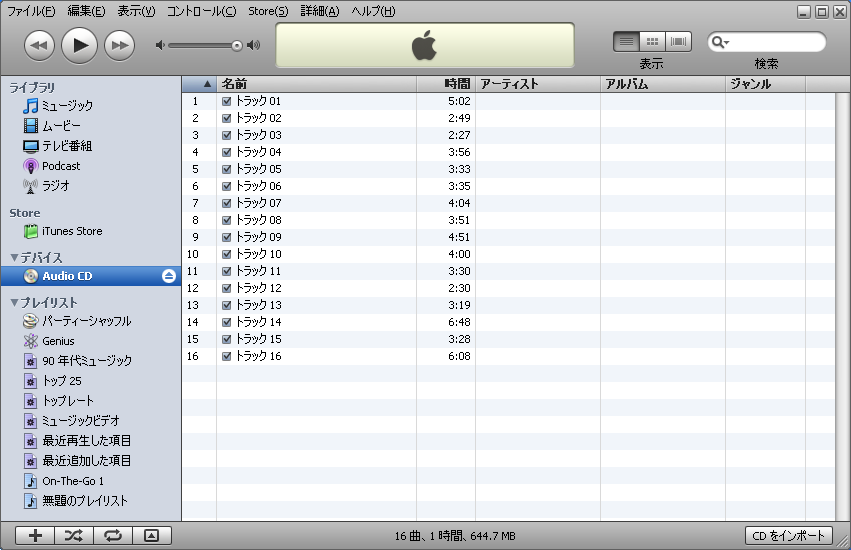The width and height of the screenshot is (851, 550).
Task: Click CD をインポート button
Action: 789,536
